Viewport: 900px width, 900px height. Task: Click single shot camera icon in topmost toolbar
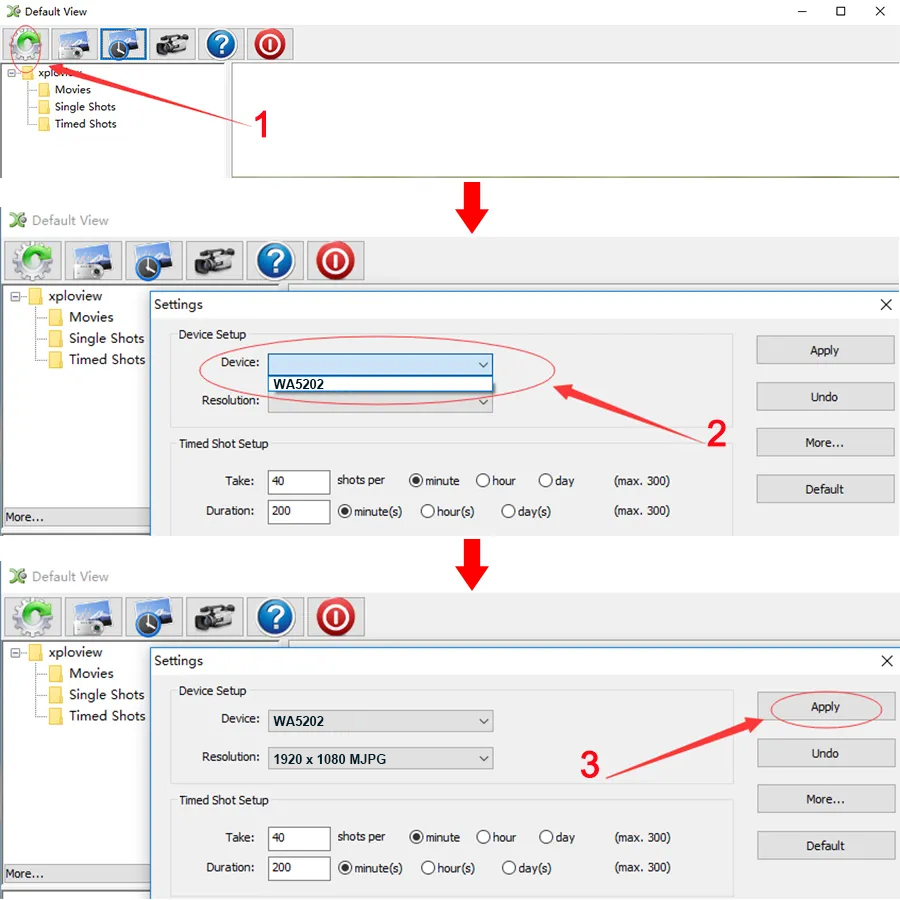[x=74, y=45]
